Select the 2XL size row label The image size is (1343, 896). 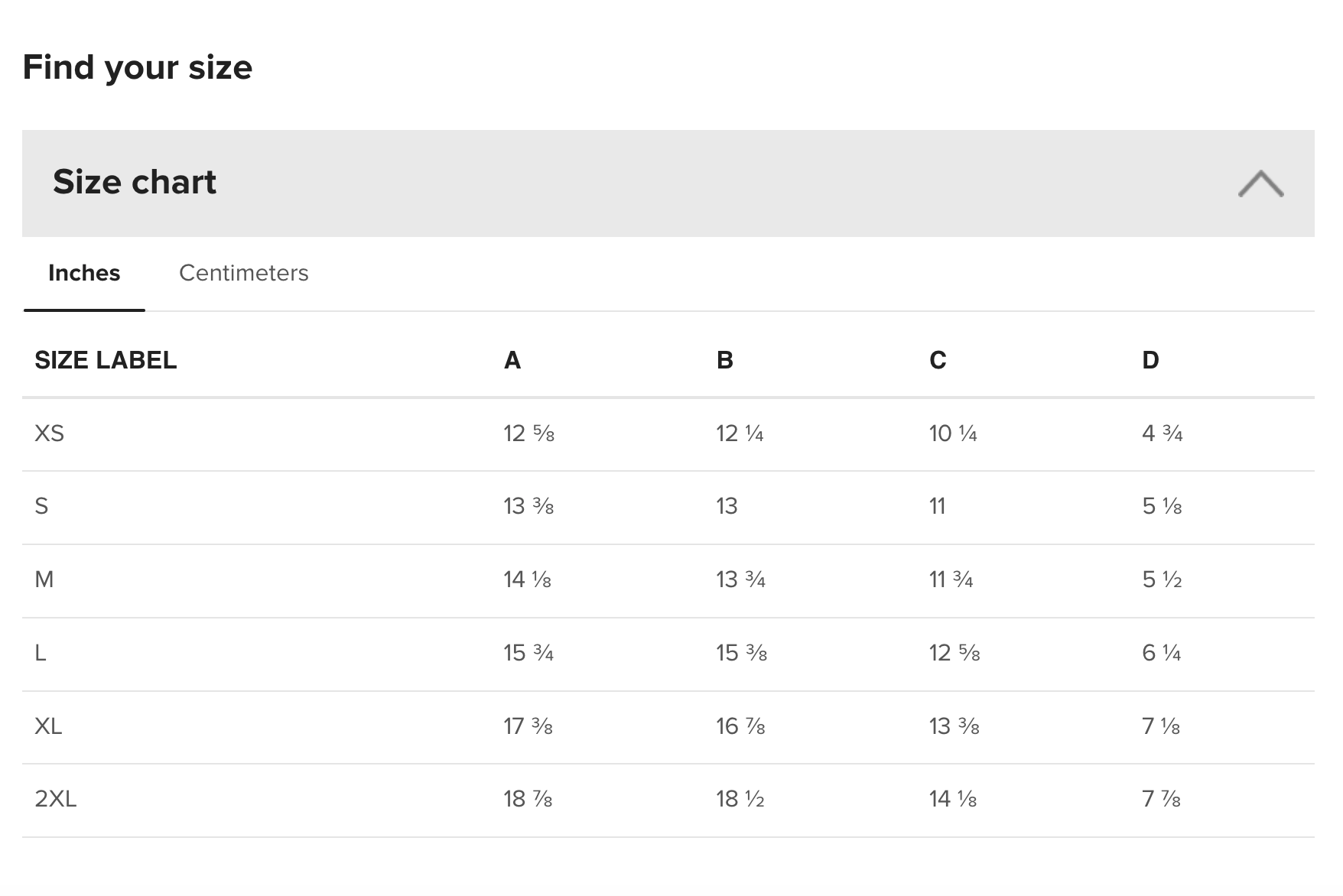pyautogui.click(x=56, y=799)
